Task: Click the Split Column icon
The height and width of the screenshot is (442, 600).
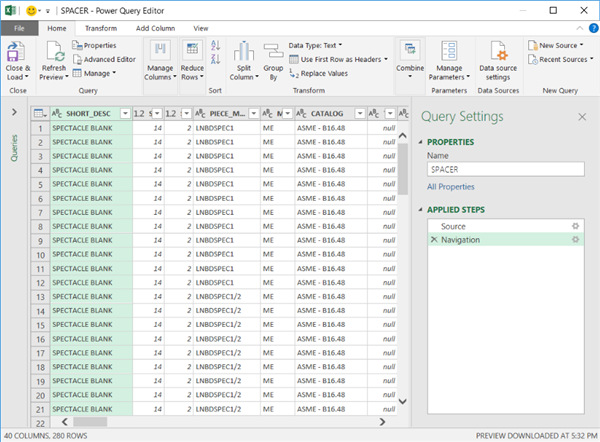Action: click(244, 51)
